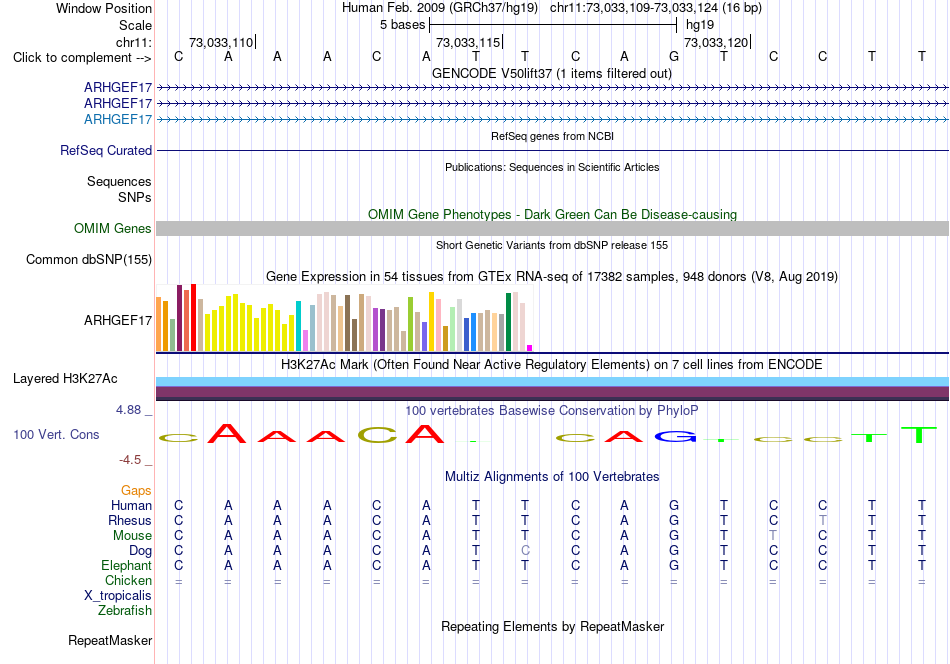Select the Rhesus species label

point(130,520)
